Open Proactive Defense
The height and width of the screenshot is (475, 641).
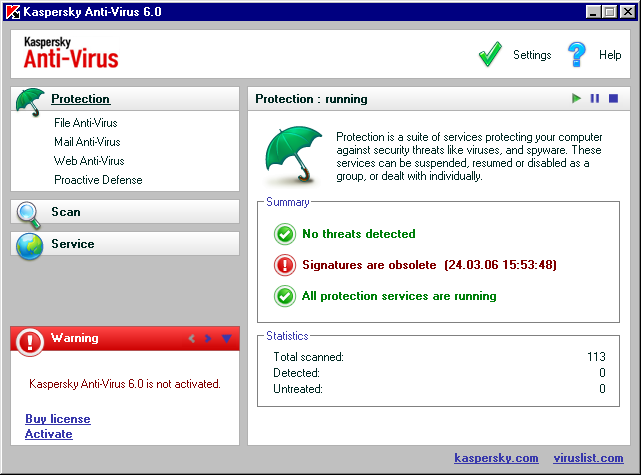98,180
